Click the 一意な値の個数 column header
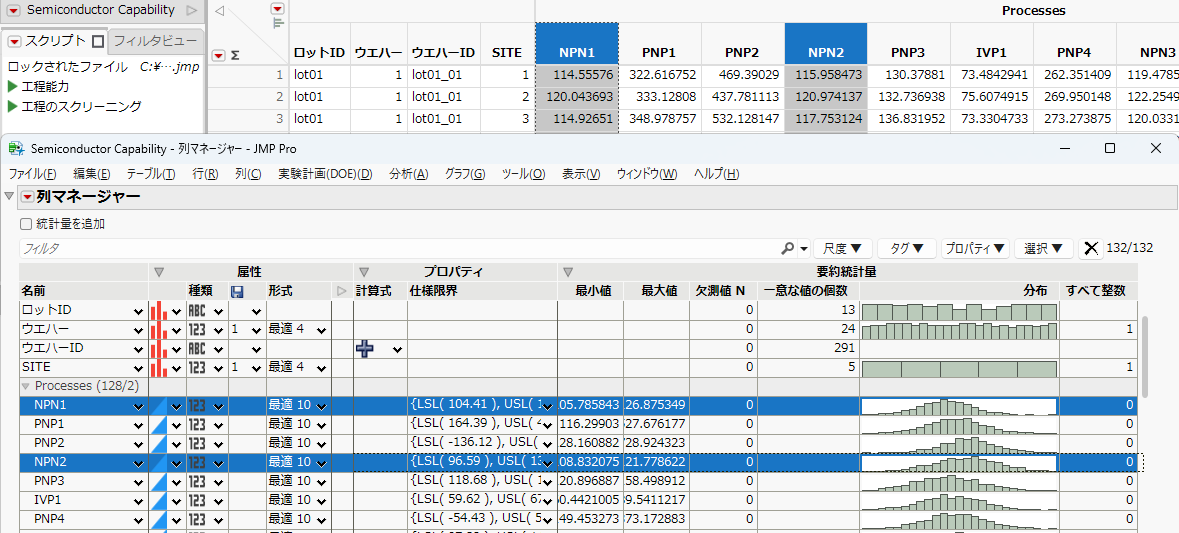1179x533 pixels. pyautogui.click(x=808, y=291)
